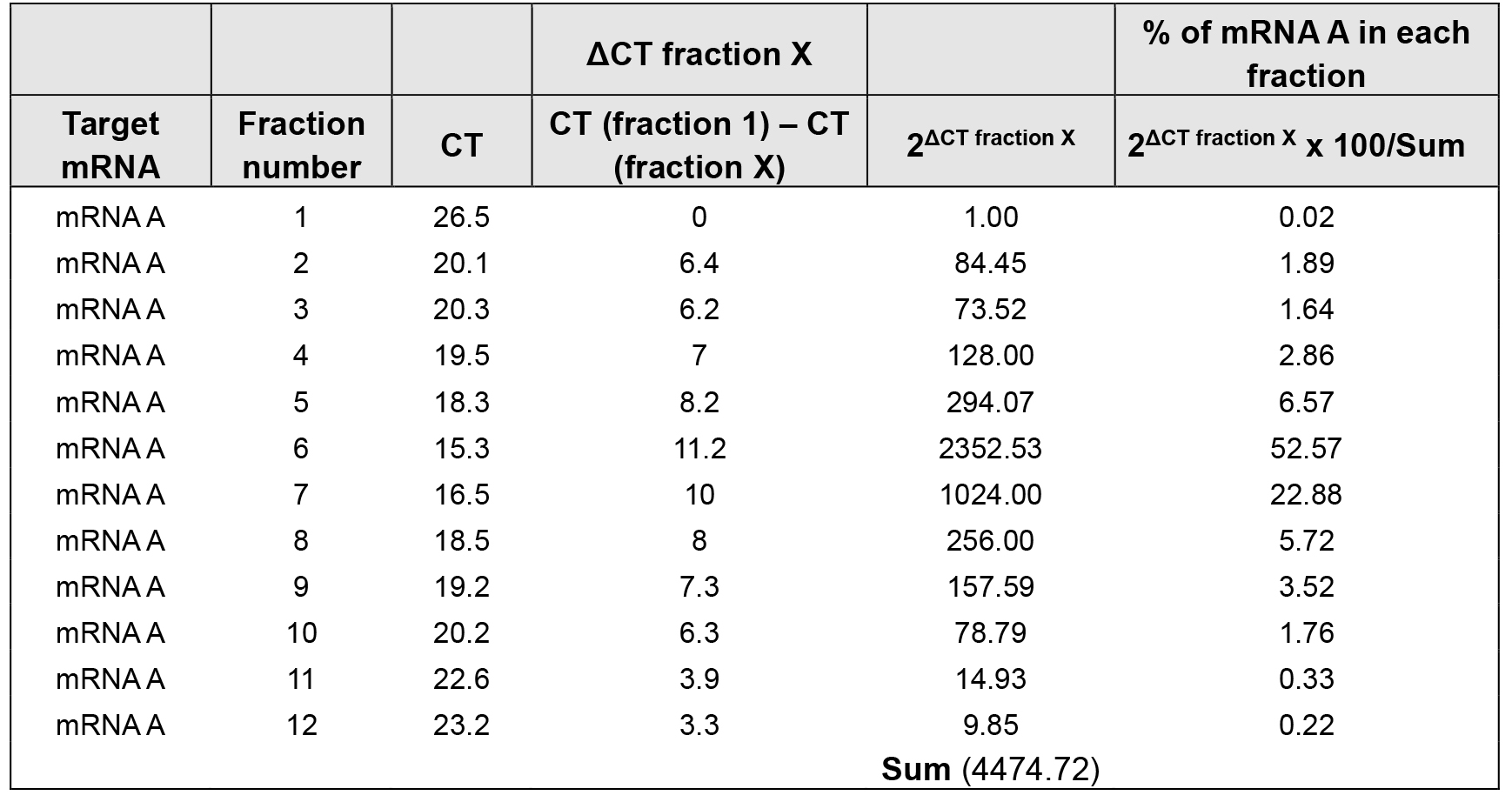Image resolution: width=1512 pixels, height=802 pixels.
Task: Select the ΔCT value 11.2
Action: (x=699, y=448)
